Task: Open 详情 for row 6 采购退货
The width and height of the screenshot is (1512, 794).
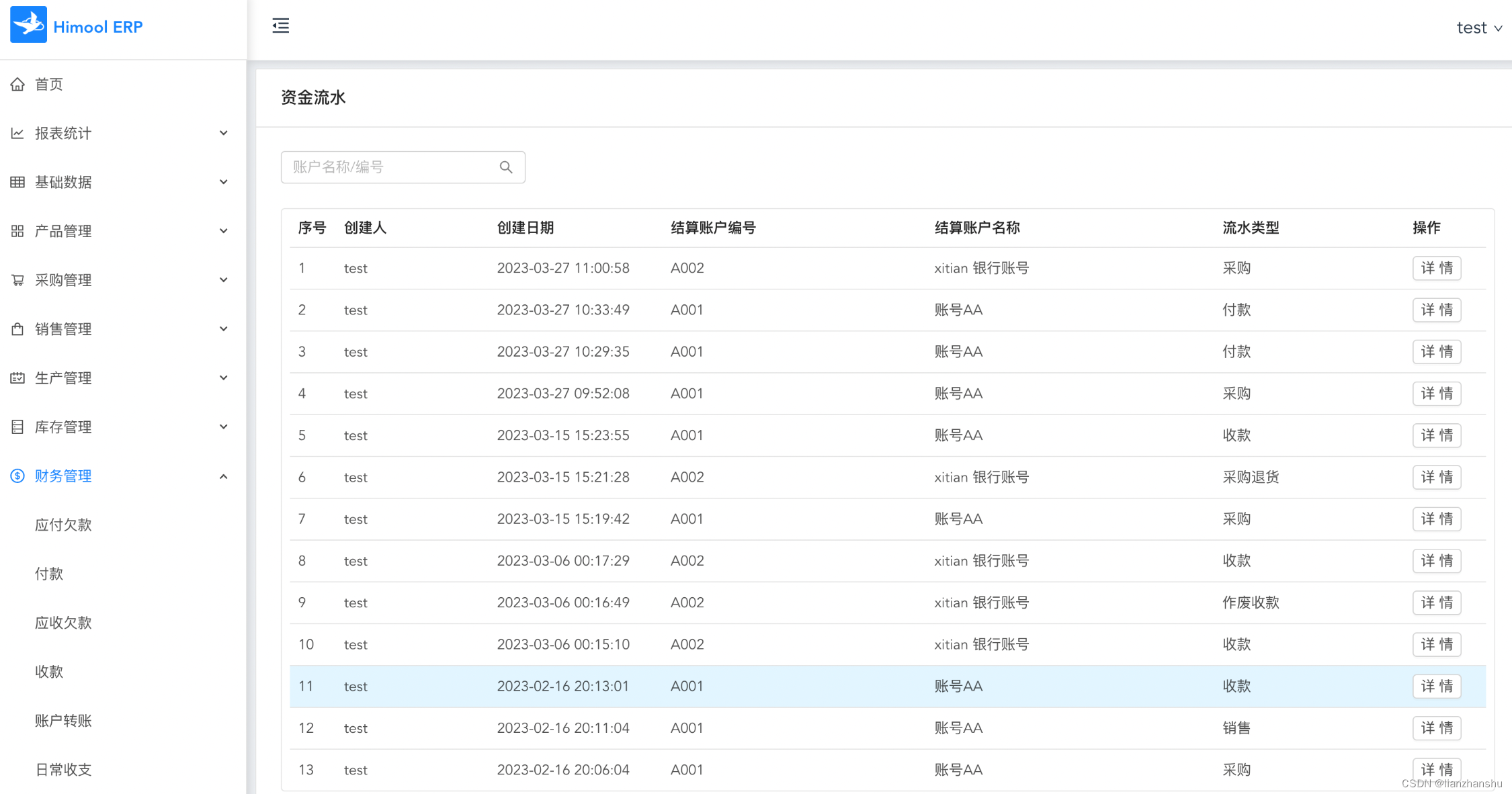Action: click(x=1437, y=477)
